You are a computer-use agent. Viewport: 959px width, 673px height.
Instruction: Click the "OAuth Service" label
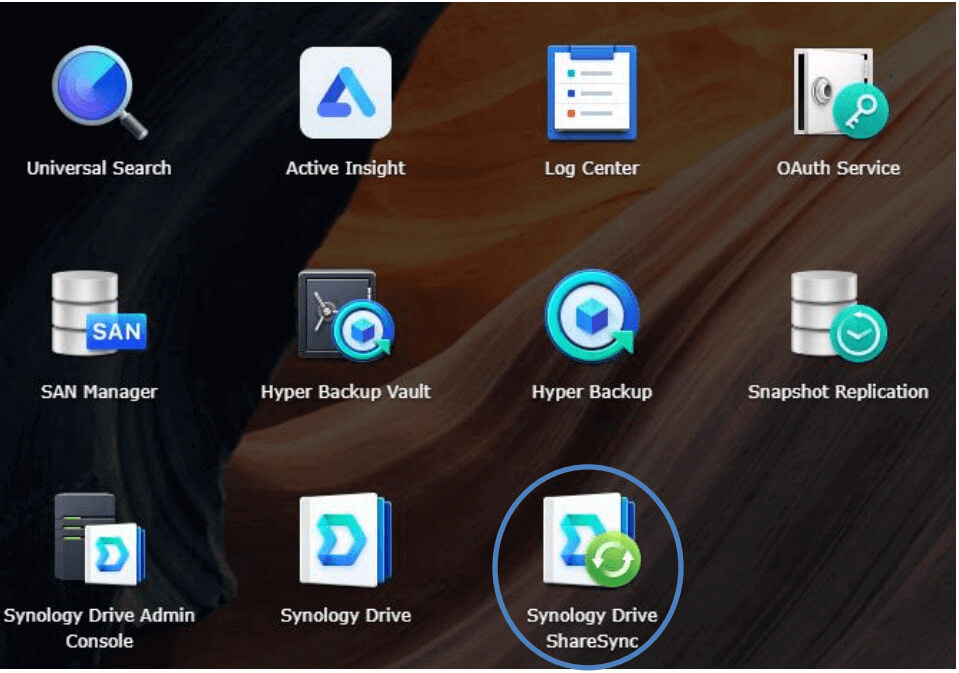tap(839, 168)
